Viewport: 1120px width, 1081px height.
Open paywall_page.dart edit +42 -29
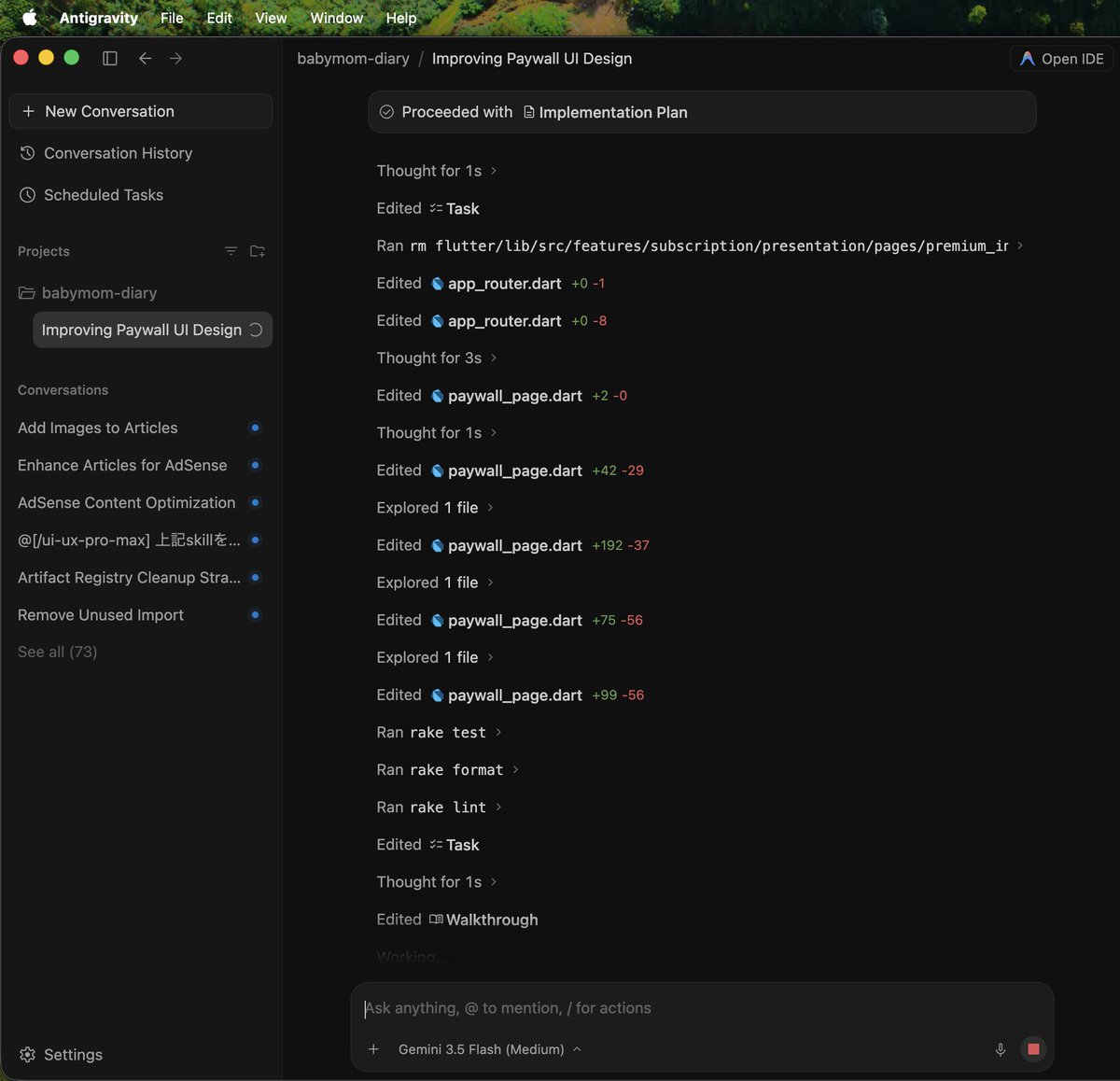click(514, 470)
